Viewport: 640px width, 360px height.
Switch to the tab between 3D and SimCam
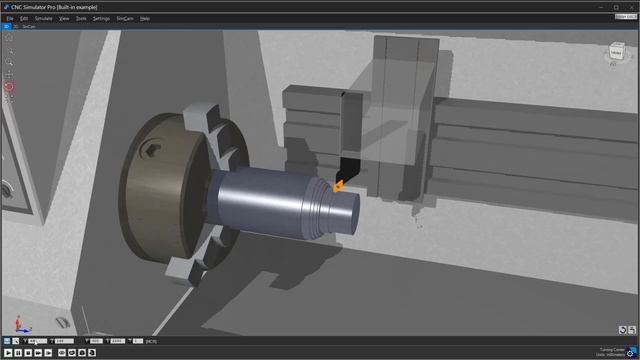point(16,27)
